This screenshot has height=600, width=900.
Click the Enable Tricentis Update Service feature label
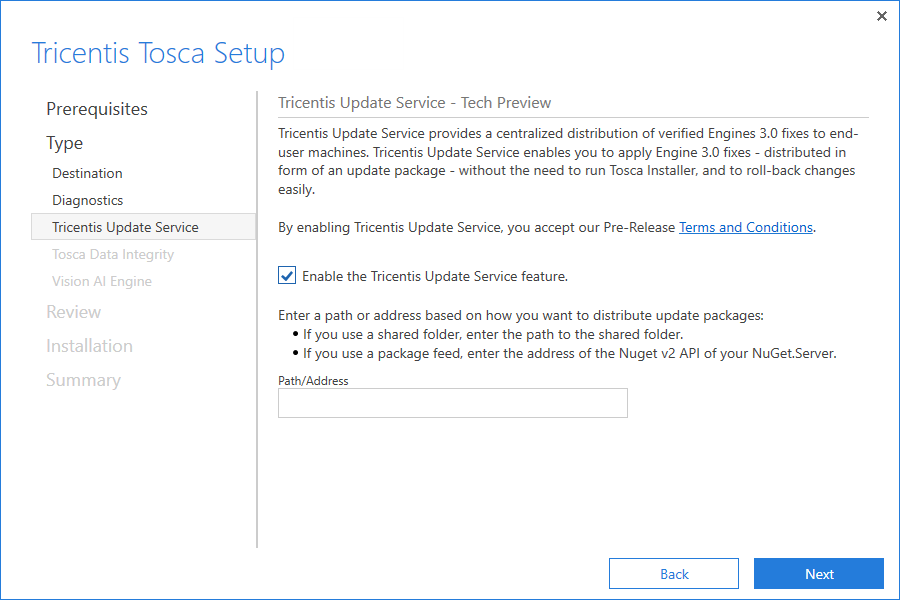435,276
